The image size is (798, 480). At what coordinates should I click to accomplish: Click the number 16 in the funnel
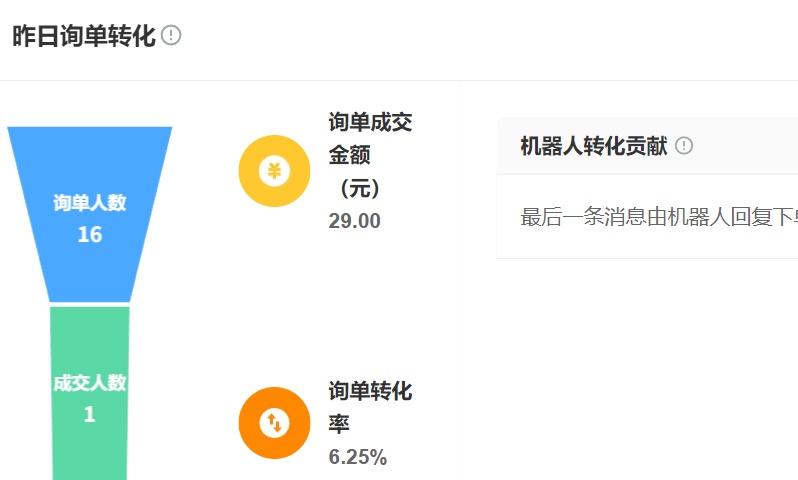click(90, 235)
